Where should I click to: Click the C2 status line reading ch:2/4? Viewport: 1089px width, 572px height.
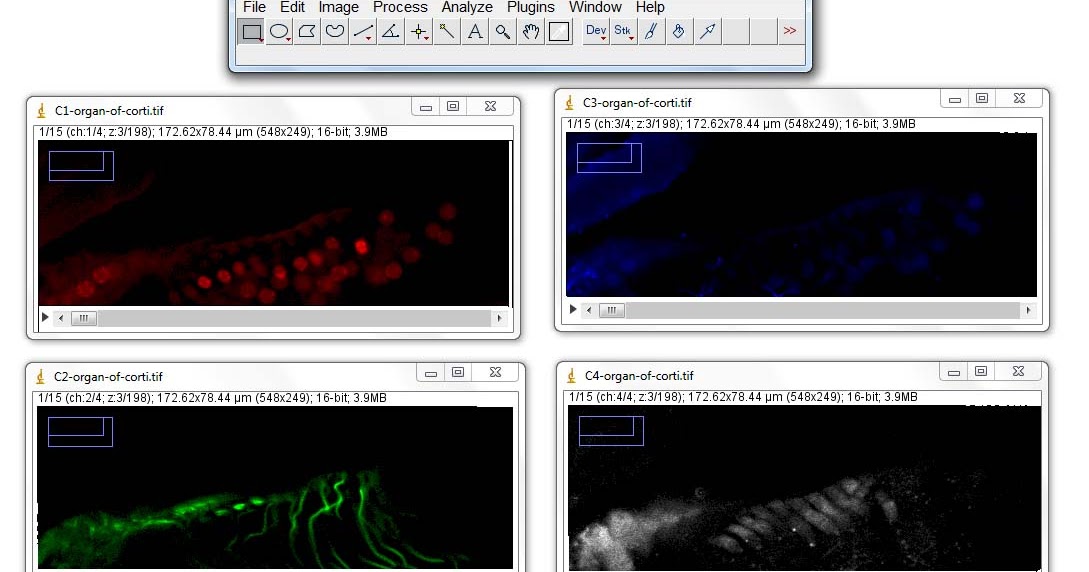pos(212,398)
